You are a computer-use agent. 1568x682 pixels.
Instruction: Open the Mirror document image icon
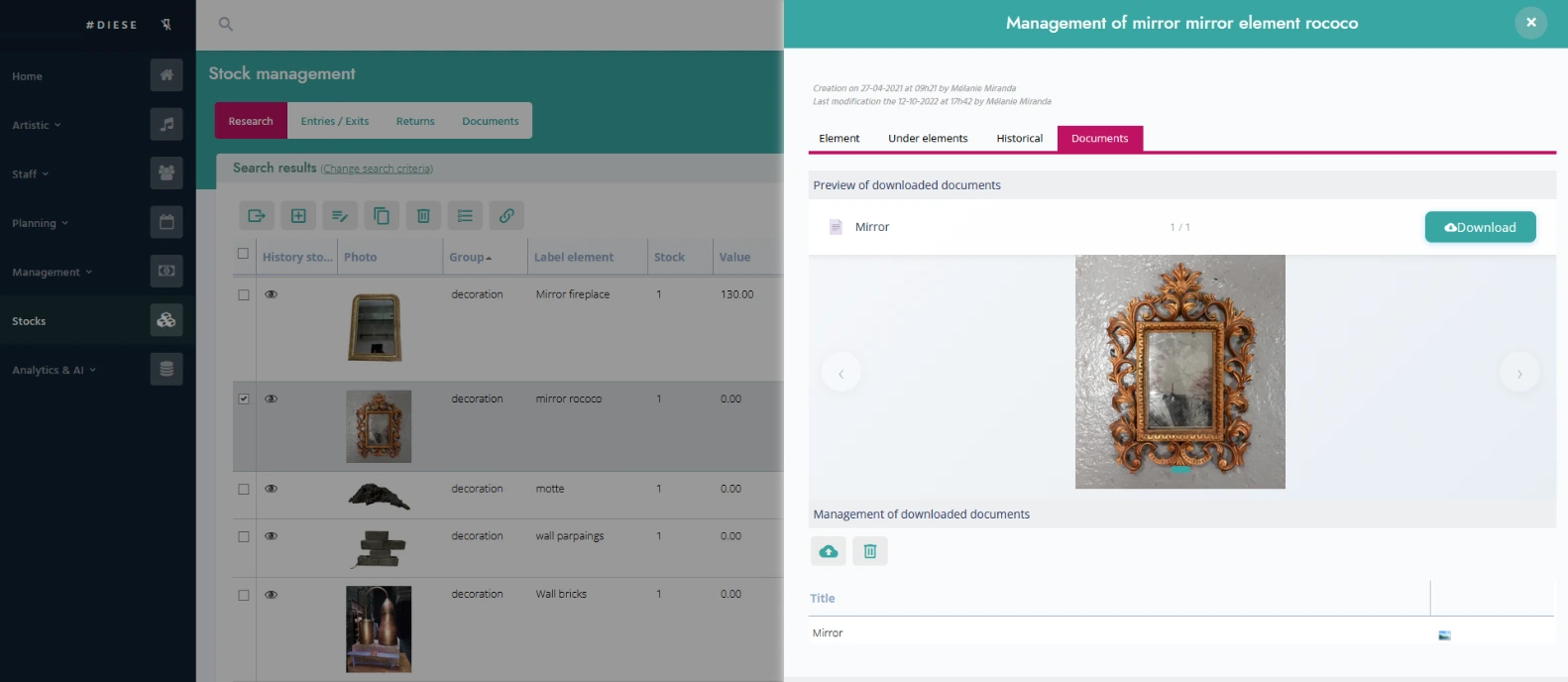point(1444,635)
